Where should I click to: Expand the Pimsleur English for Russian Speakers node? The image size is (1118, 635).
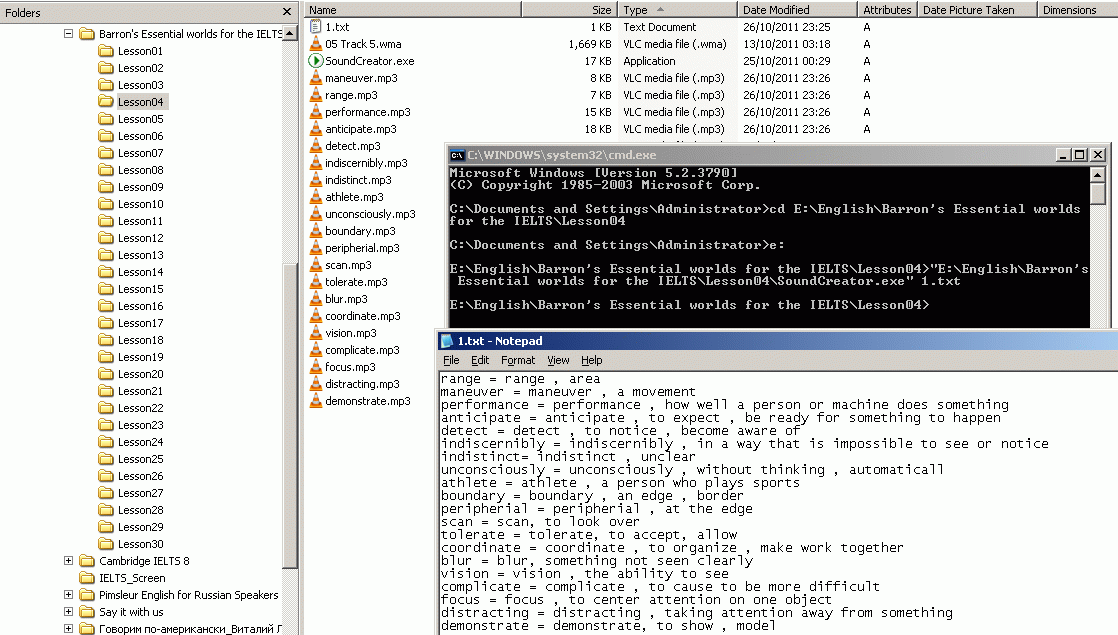pyautogui.click(x=68, y=595)
